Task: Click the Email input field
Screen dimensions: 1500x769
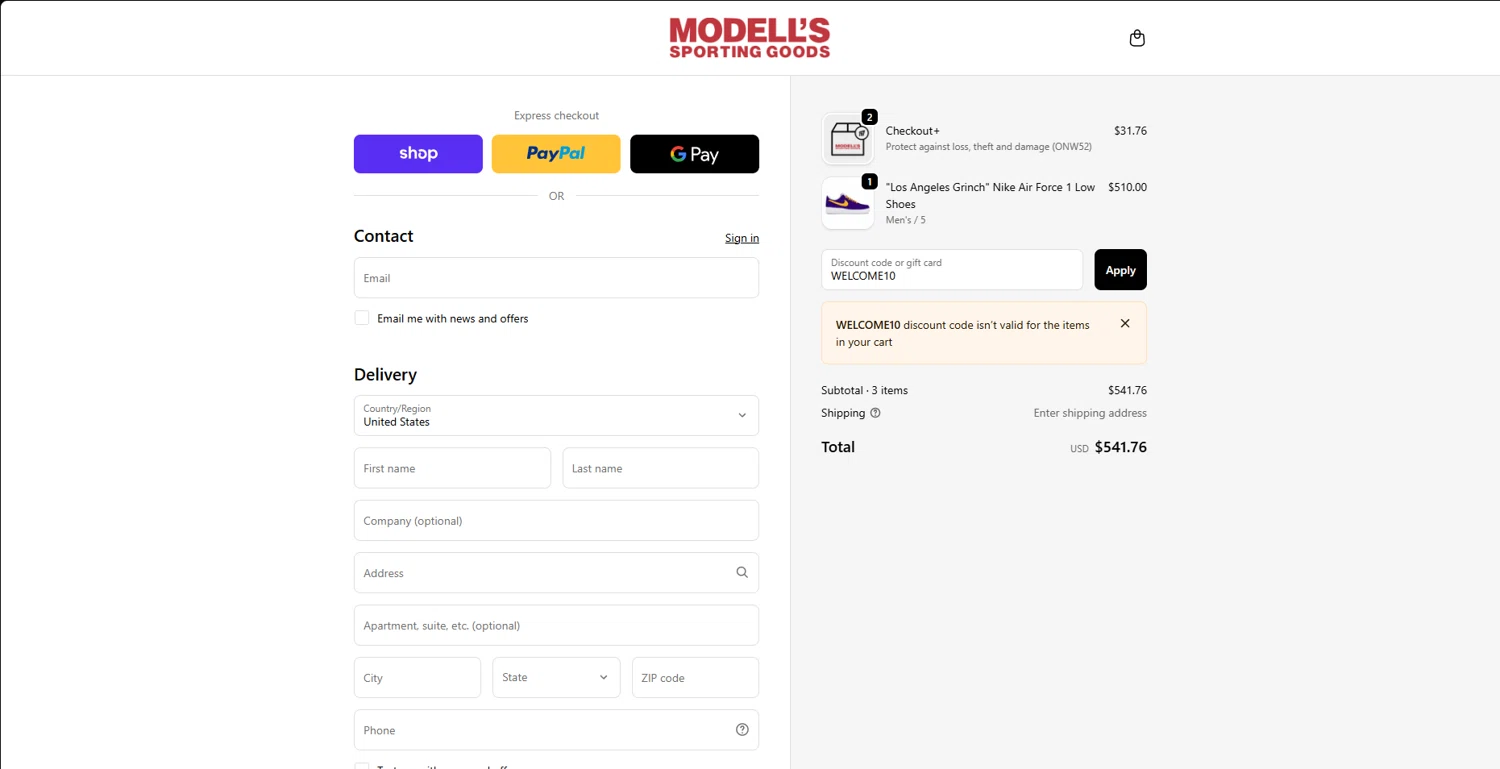Action: coord(556,278)
